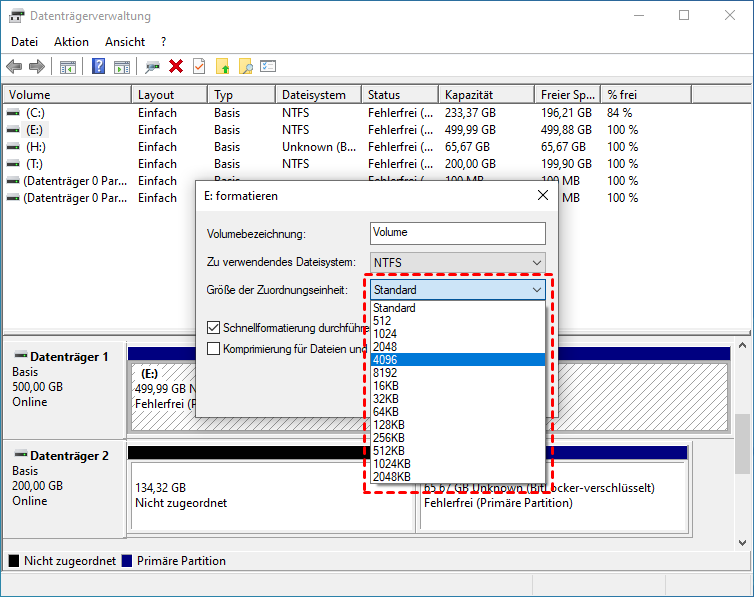This screenshot has height=597, width=754.
Task: Click the Datenträgerverwaltung title bar app icon
Action: [16, 16]
